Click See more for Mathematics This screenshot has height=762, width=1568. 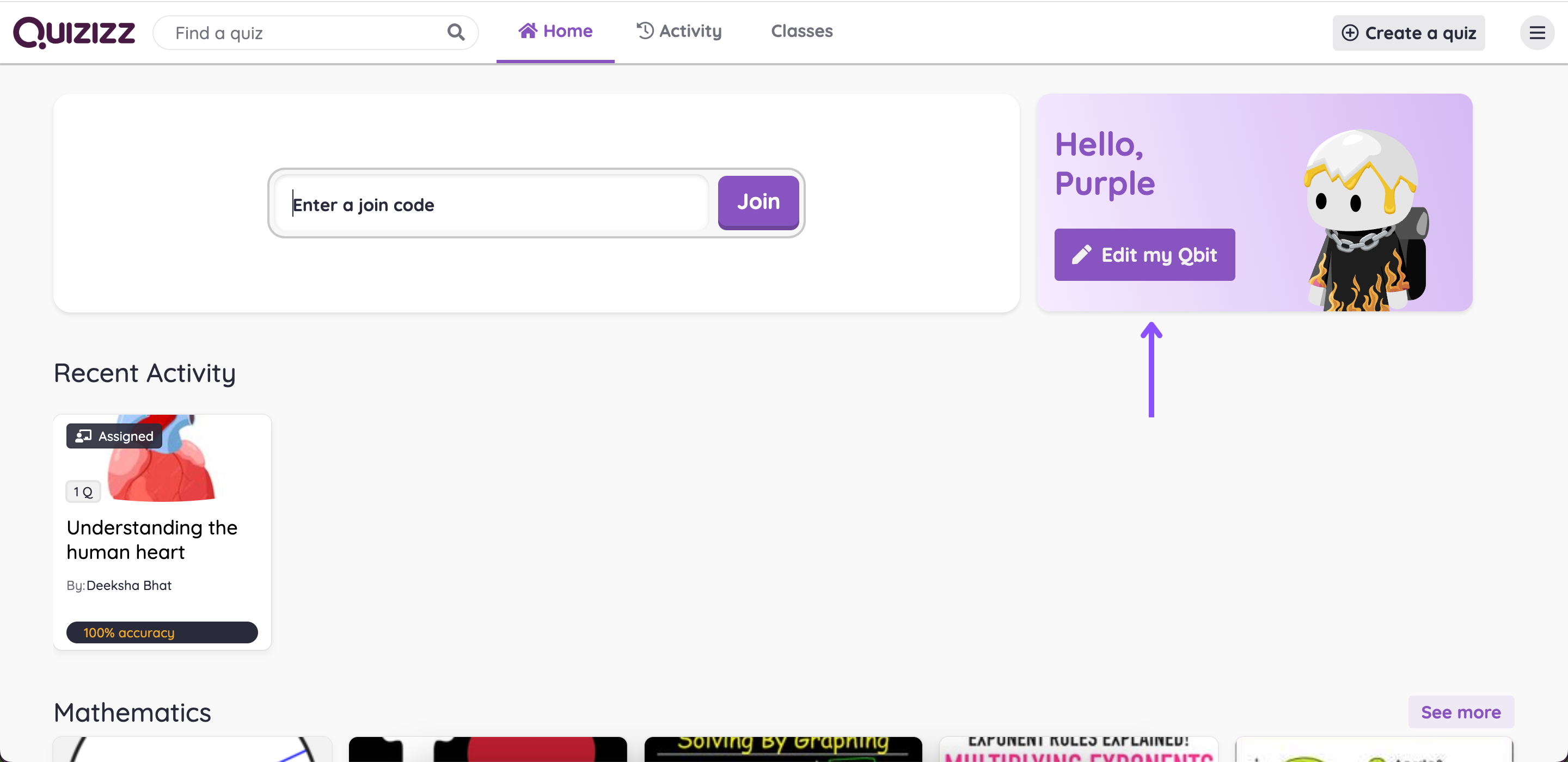click(x=1460, y=711)
